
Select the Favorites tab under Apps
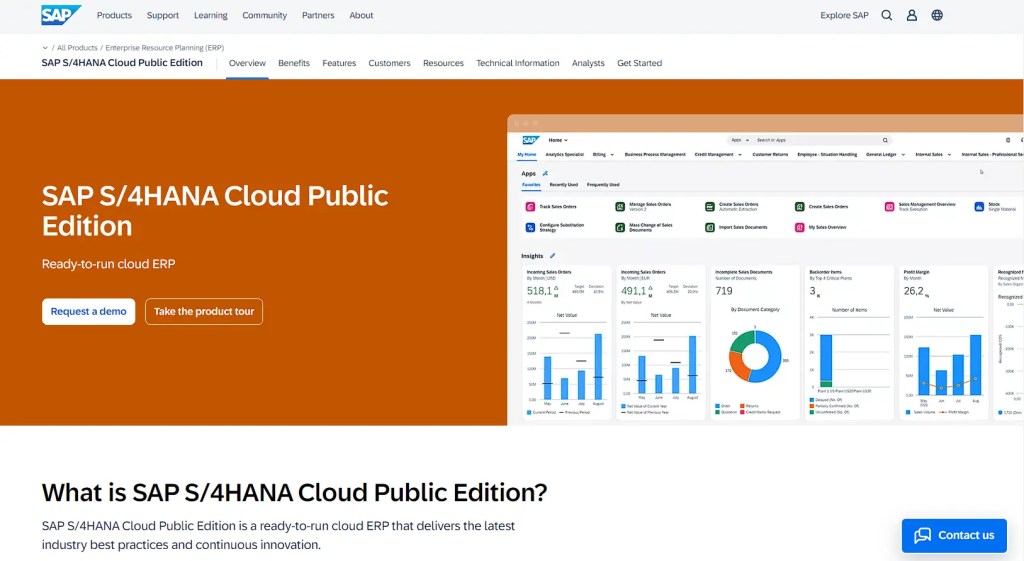tap(531, 185)
